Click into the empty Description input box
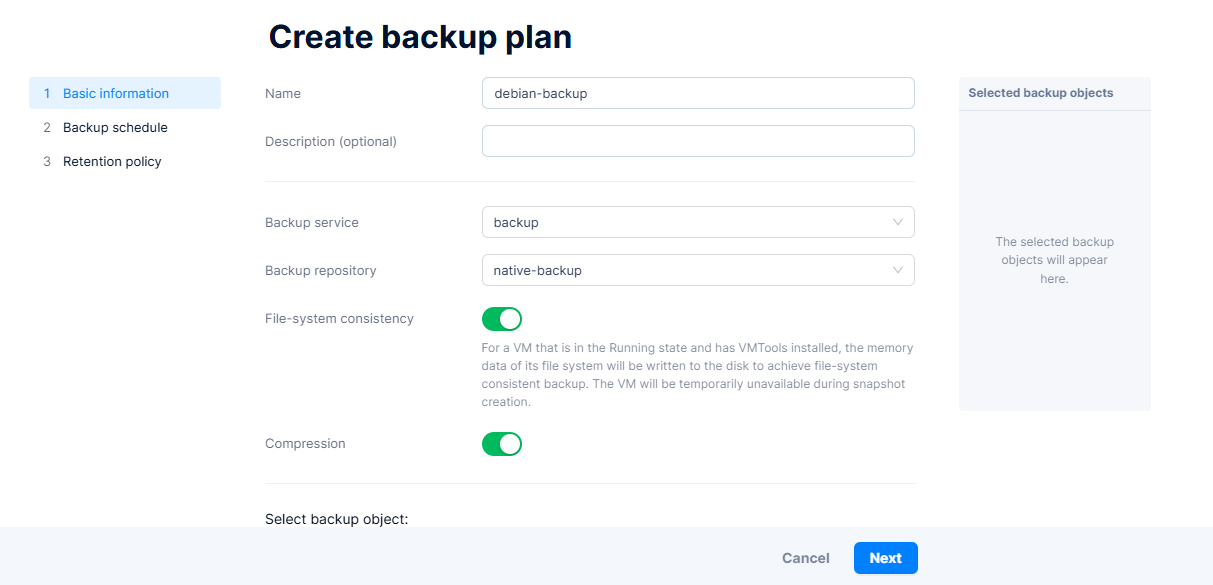1213x585 pixels. (x=697, y=141)
